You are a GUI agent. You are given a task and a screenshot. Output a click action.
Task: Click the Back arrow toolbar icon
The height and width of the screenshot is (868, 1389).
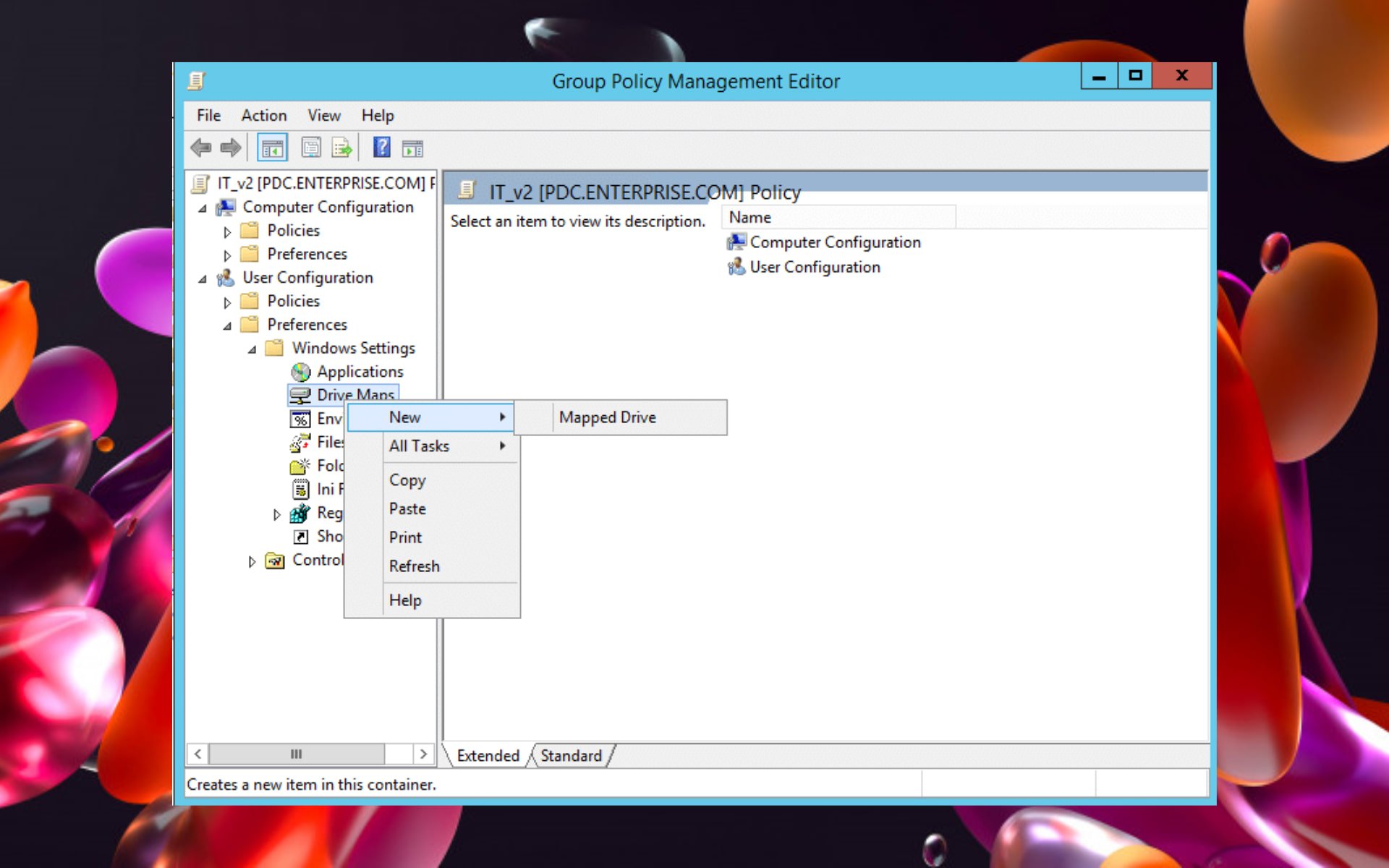[x=201, y=148]
